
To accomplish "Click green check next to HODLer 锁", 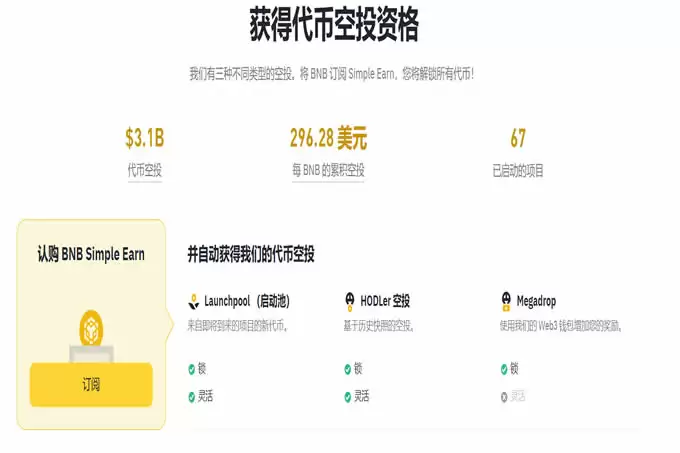I will coord(347,369).
